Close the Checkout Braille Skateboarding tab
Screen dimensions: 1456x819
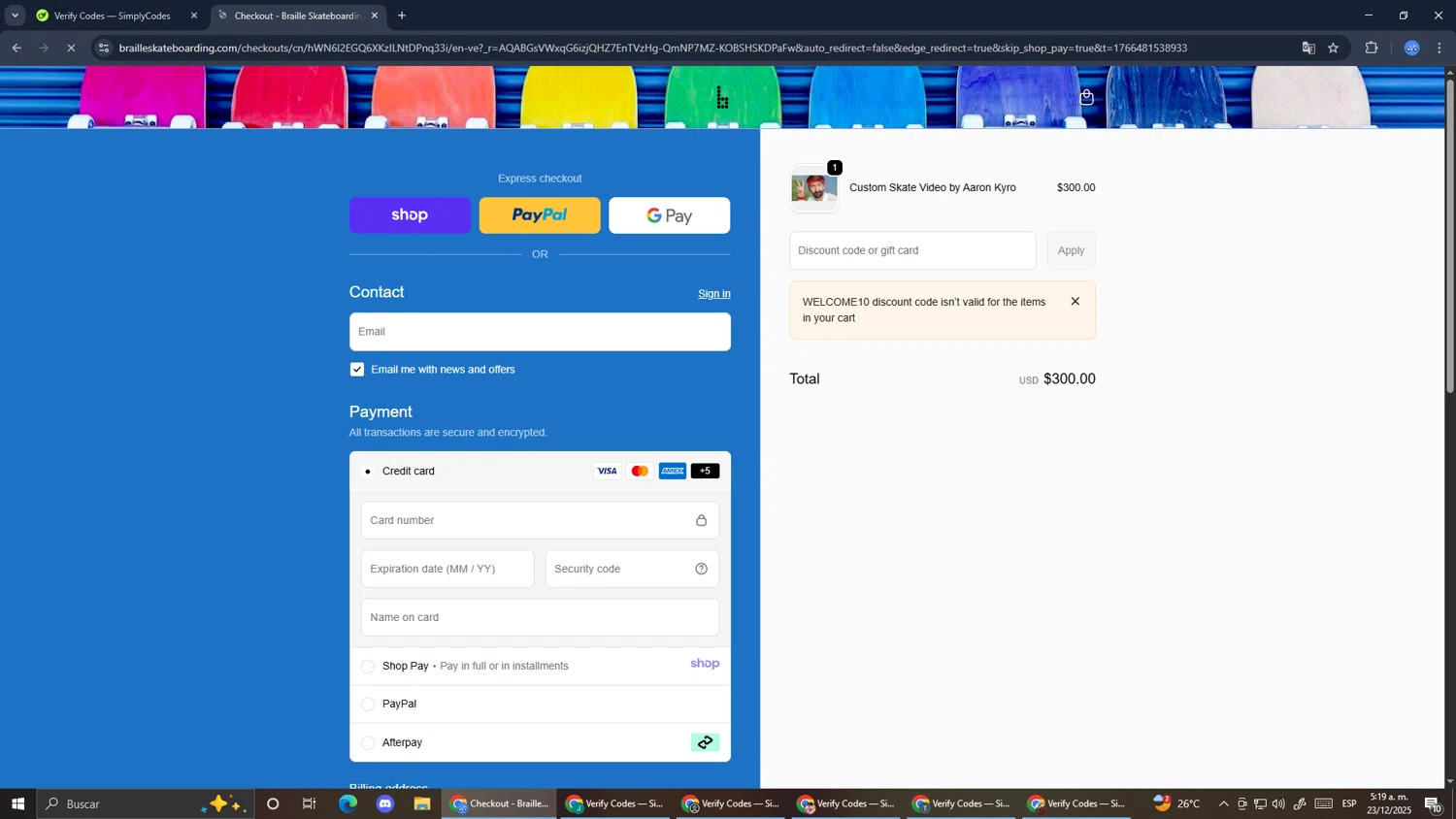coord(375,16)
